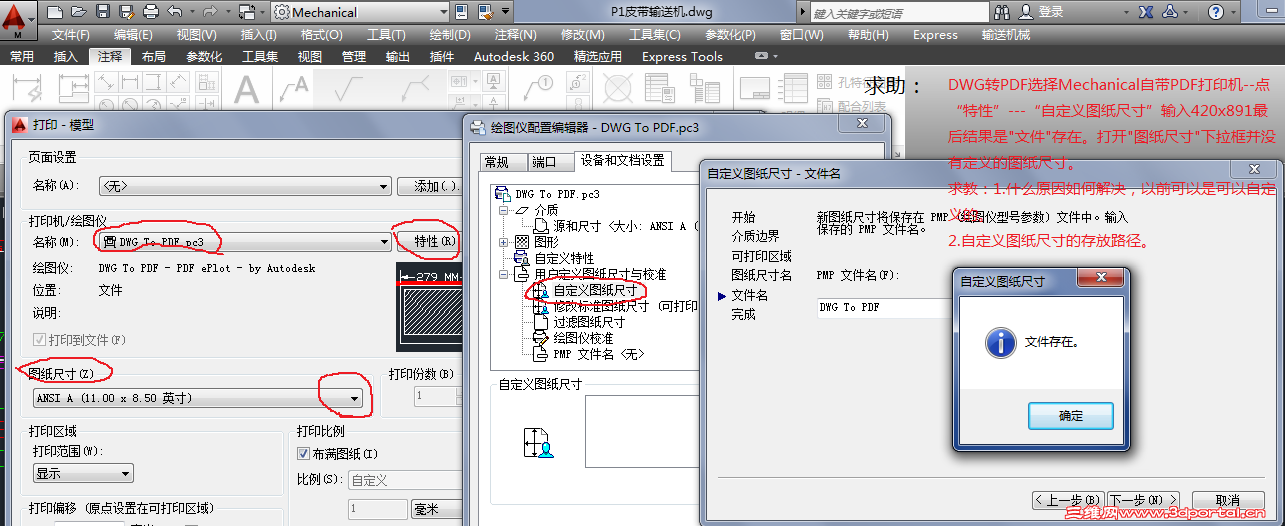1285x526 pixels.
Task: Open the 毫米 units dropdown
Action: click(437, 510)
